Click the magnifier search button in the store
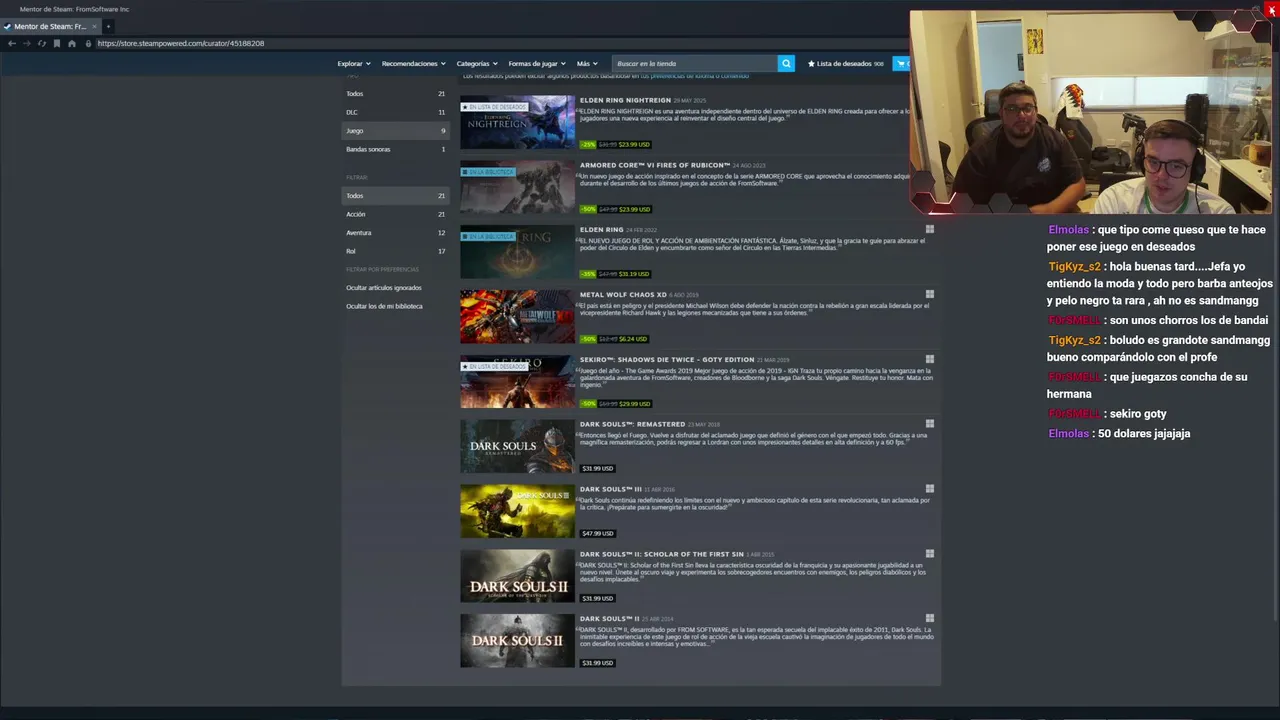 pos(786,63)
